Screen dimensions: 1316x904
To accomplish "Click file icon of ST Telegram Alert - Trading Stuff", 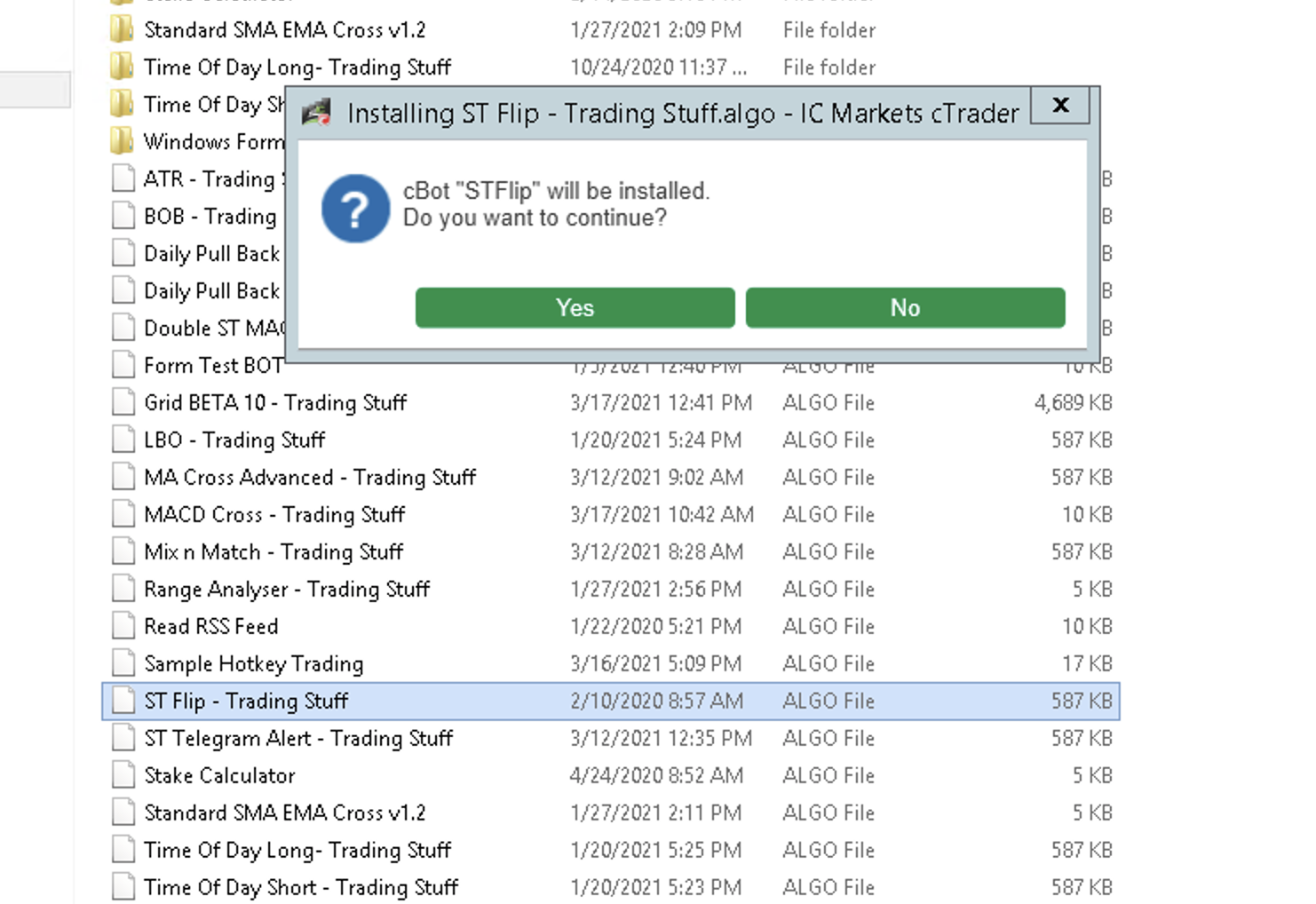I will point(123,738).
